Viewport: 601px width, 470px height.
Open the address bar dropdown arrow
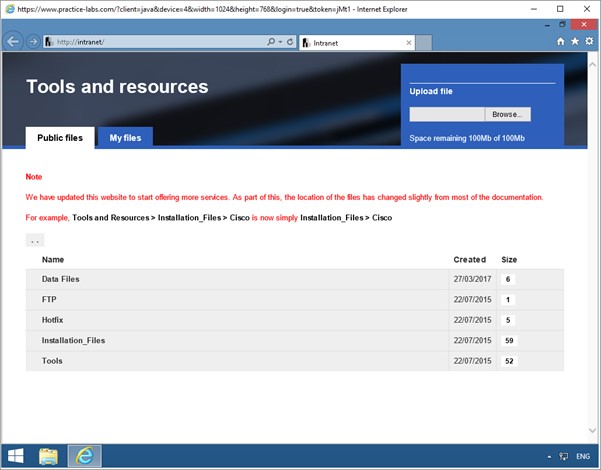pos(281,42)
